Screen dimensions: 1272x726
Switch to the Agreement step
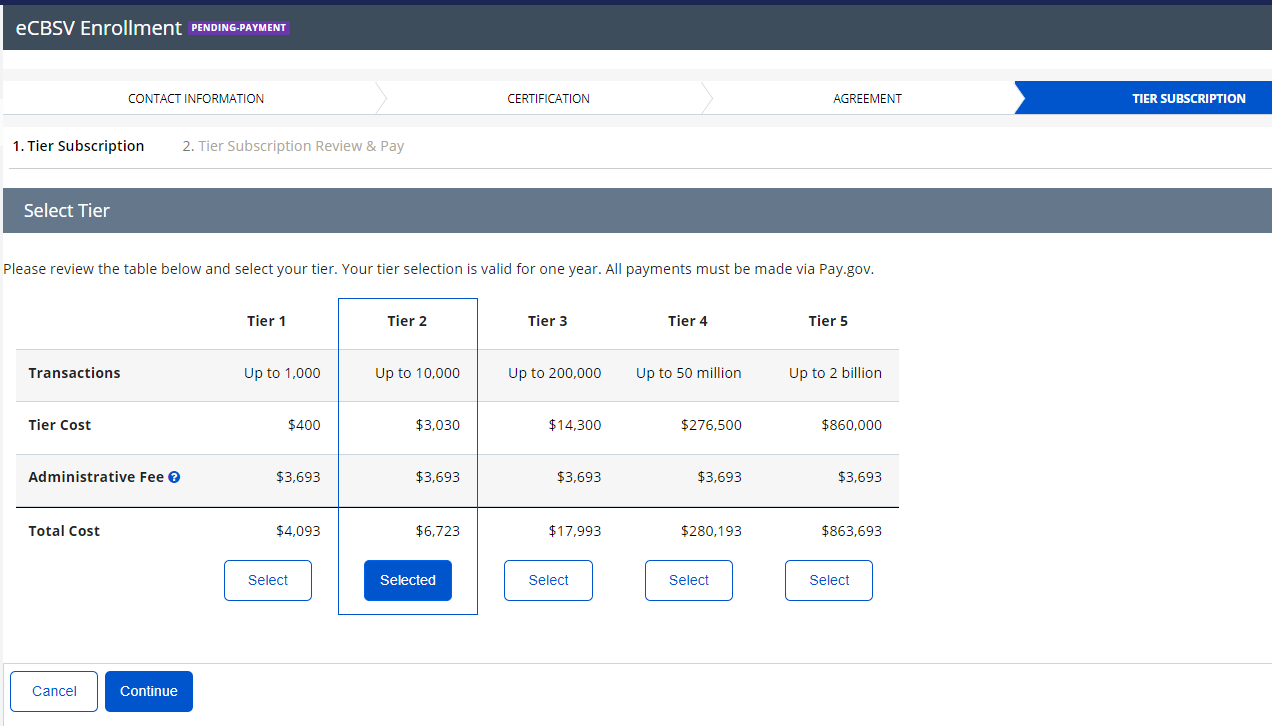[x=867, y=99]
